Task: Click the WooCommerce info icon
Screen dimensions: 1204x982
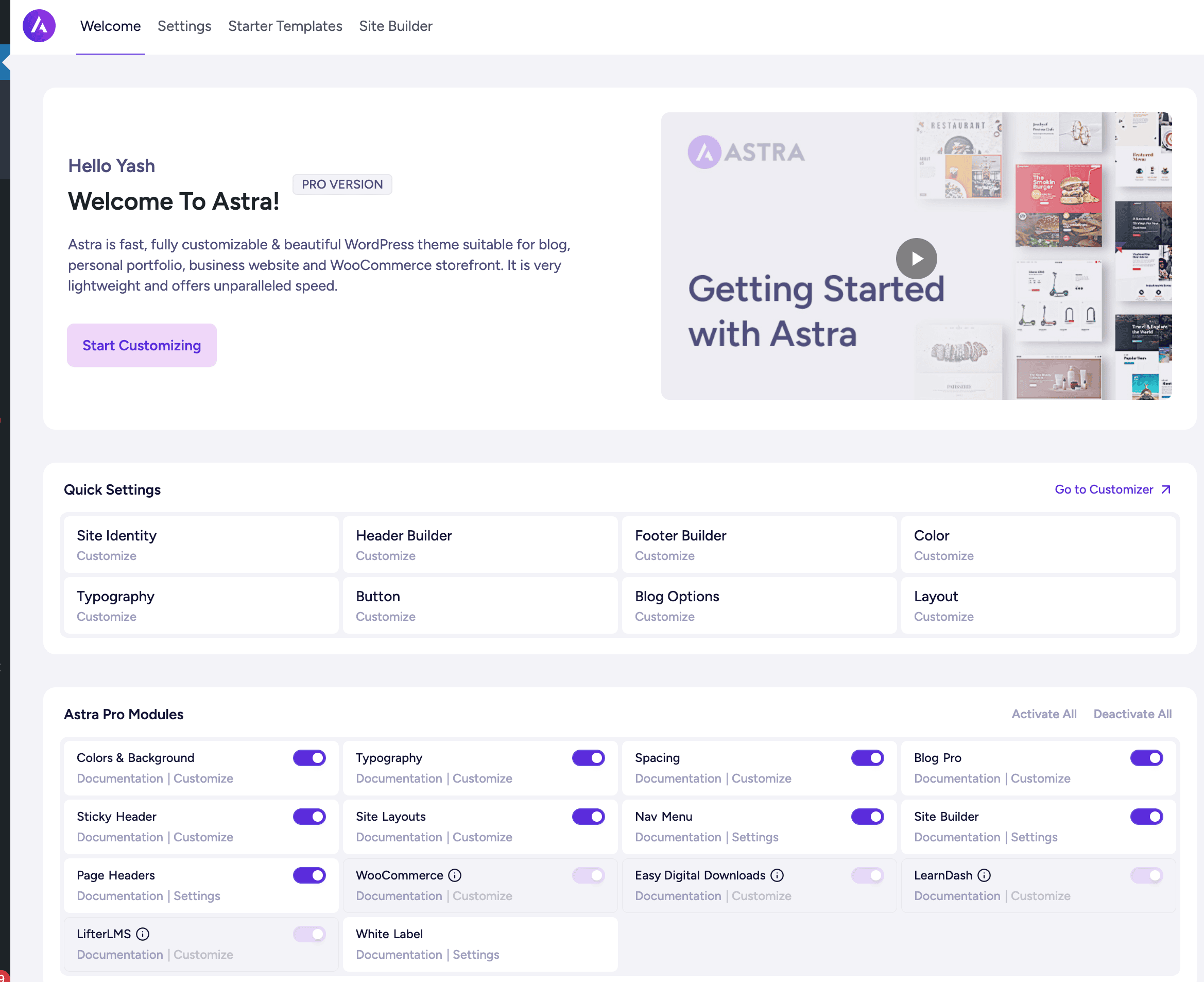Action: pos(455,875)
